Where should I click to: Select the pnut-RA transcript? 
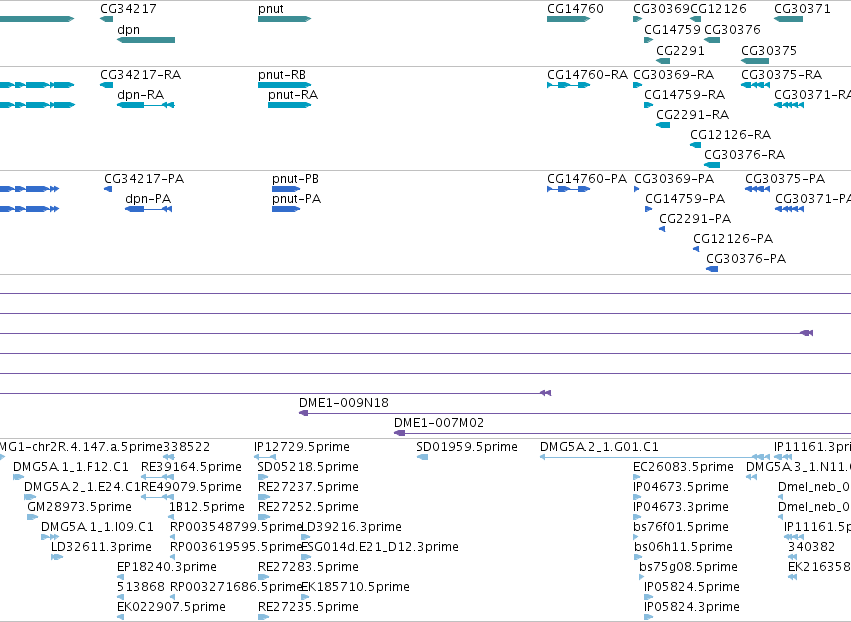coord(289,105)
